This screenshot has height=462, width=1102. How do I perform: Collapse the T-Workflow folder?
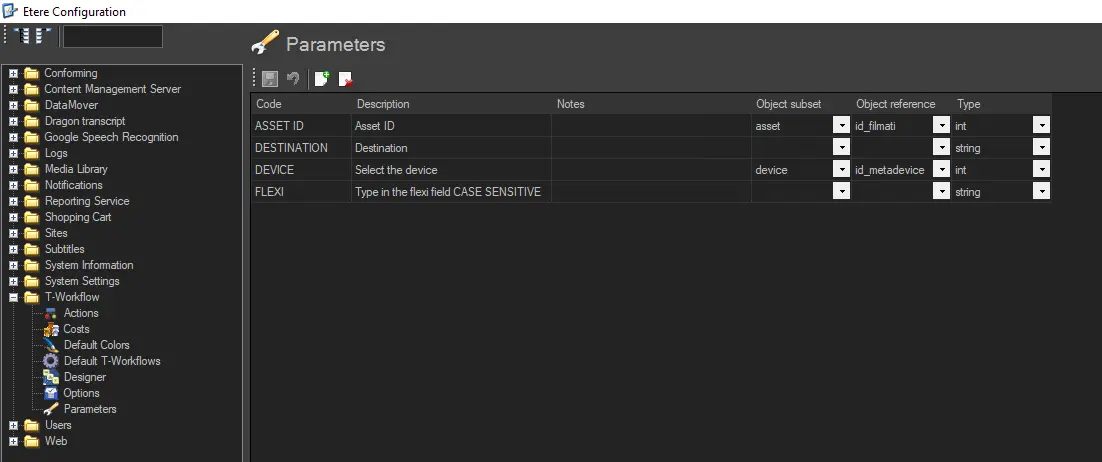point(14,297)
